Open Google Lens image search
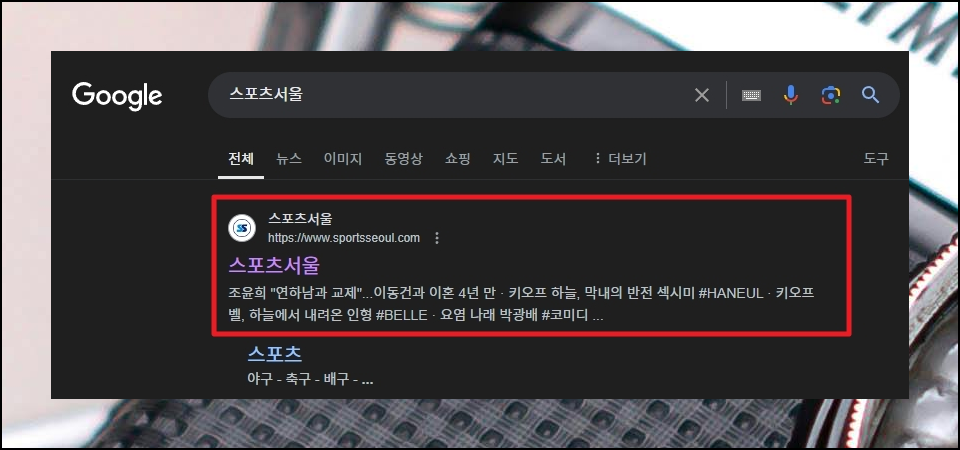Screen dimensions: 960x450 830,95
